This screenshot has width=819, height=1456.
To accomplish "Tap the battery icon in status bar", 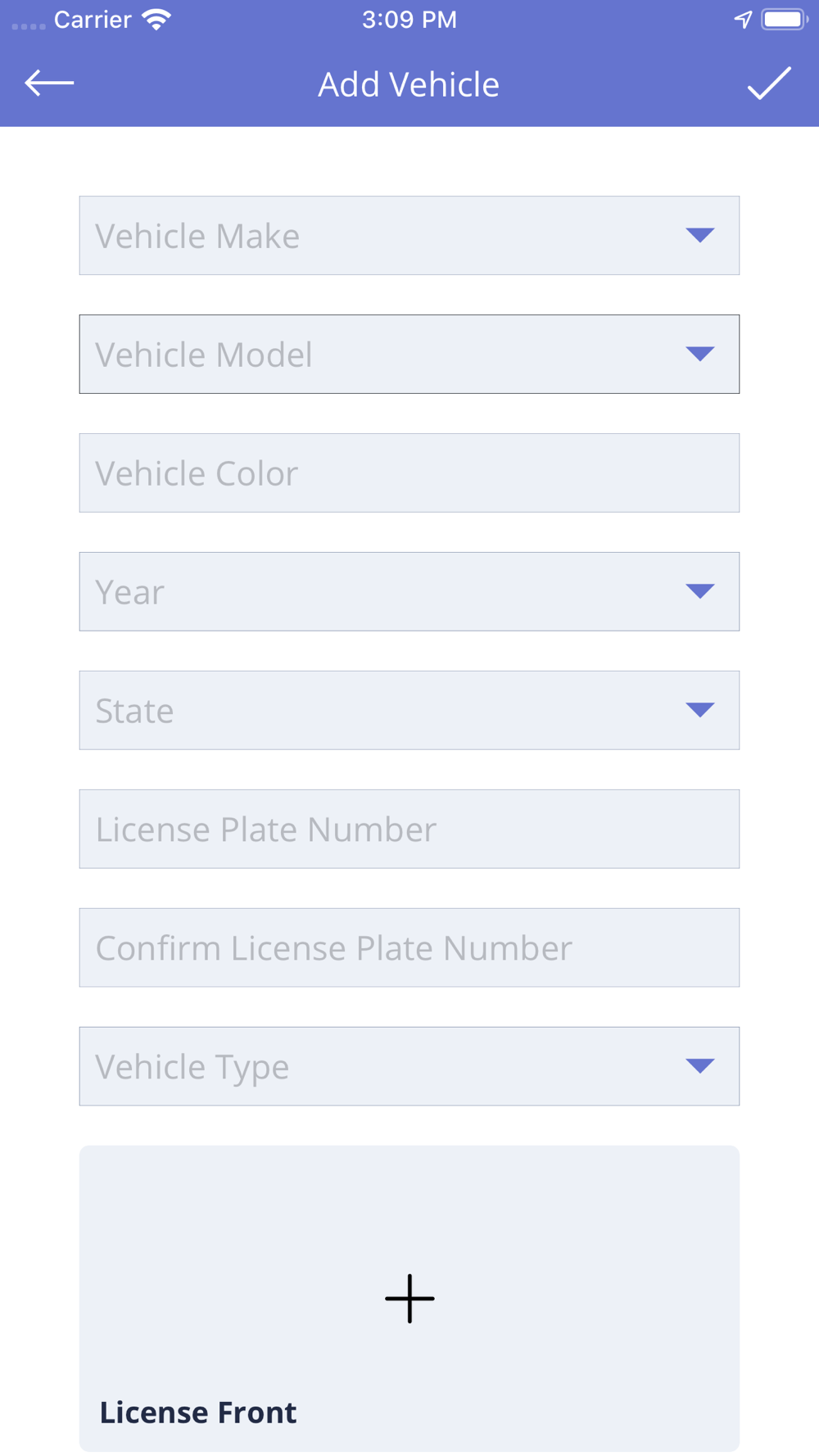I will pos(785,20).
